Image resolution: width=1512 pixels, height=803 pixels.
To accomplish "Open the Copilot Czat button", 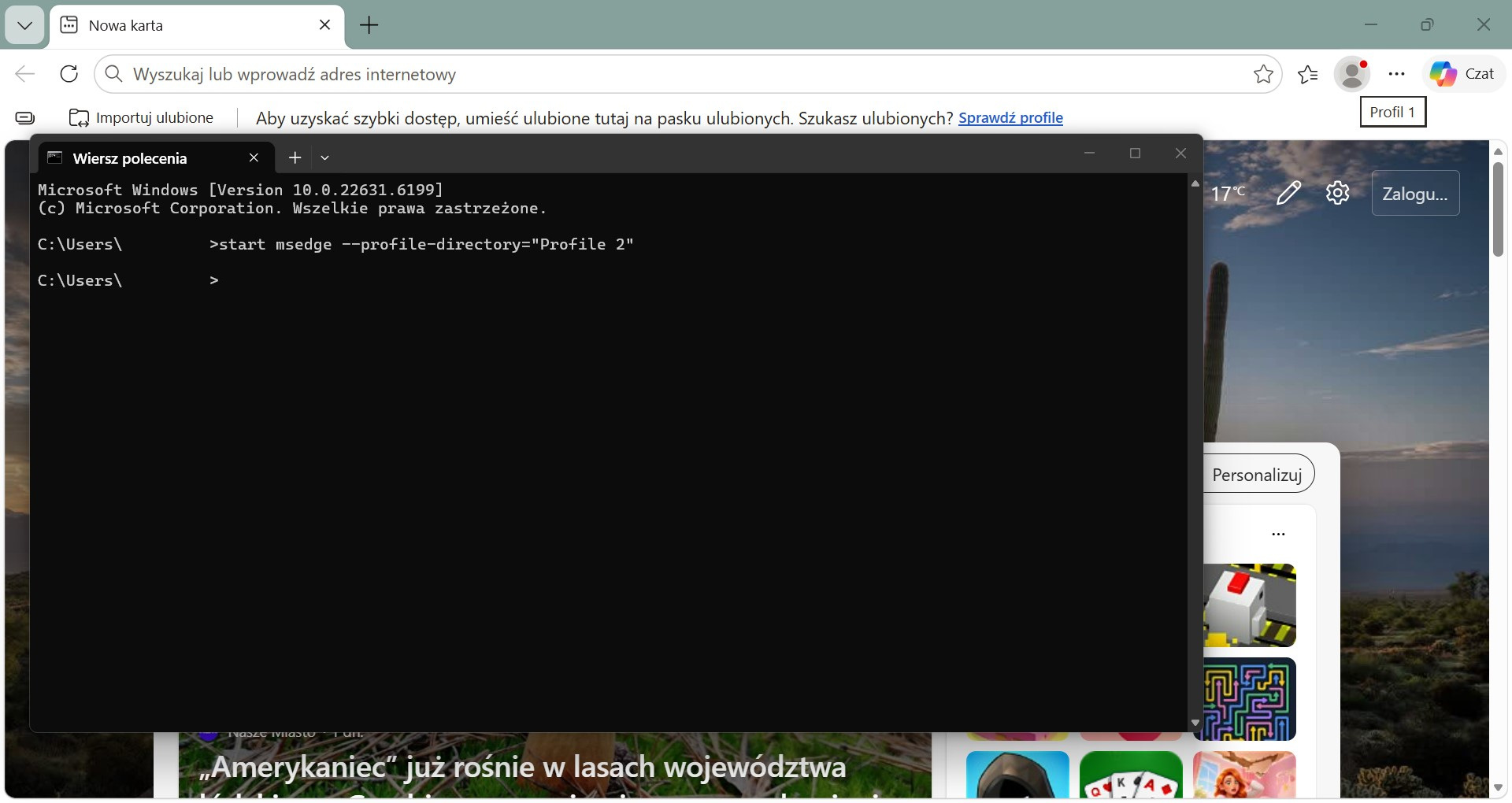I will click(1463, 74).
